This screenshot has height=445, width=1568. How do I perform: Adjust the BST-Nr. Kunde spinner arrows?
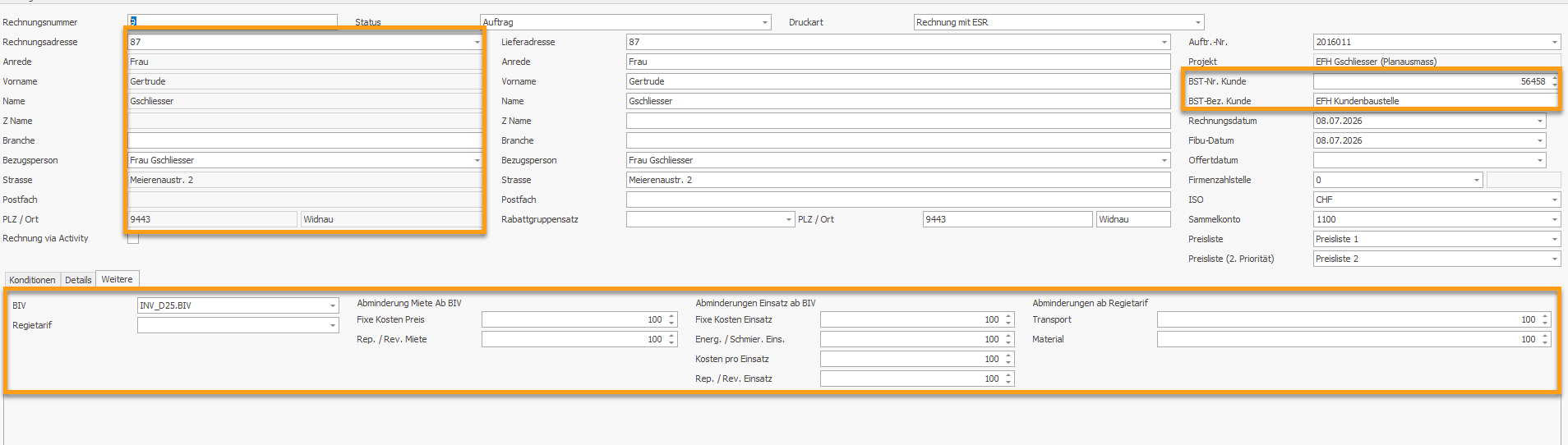pos(1555,81)
